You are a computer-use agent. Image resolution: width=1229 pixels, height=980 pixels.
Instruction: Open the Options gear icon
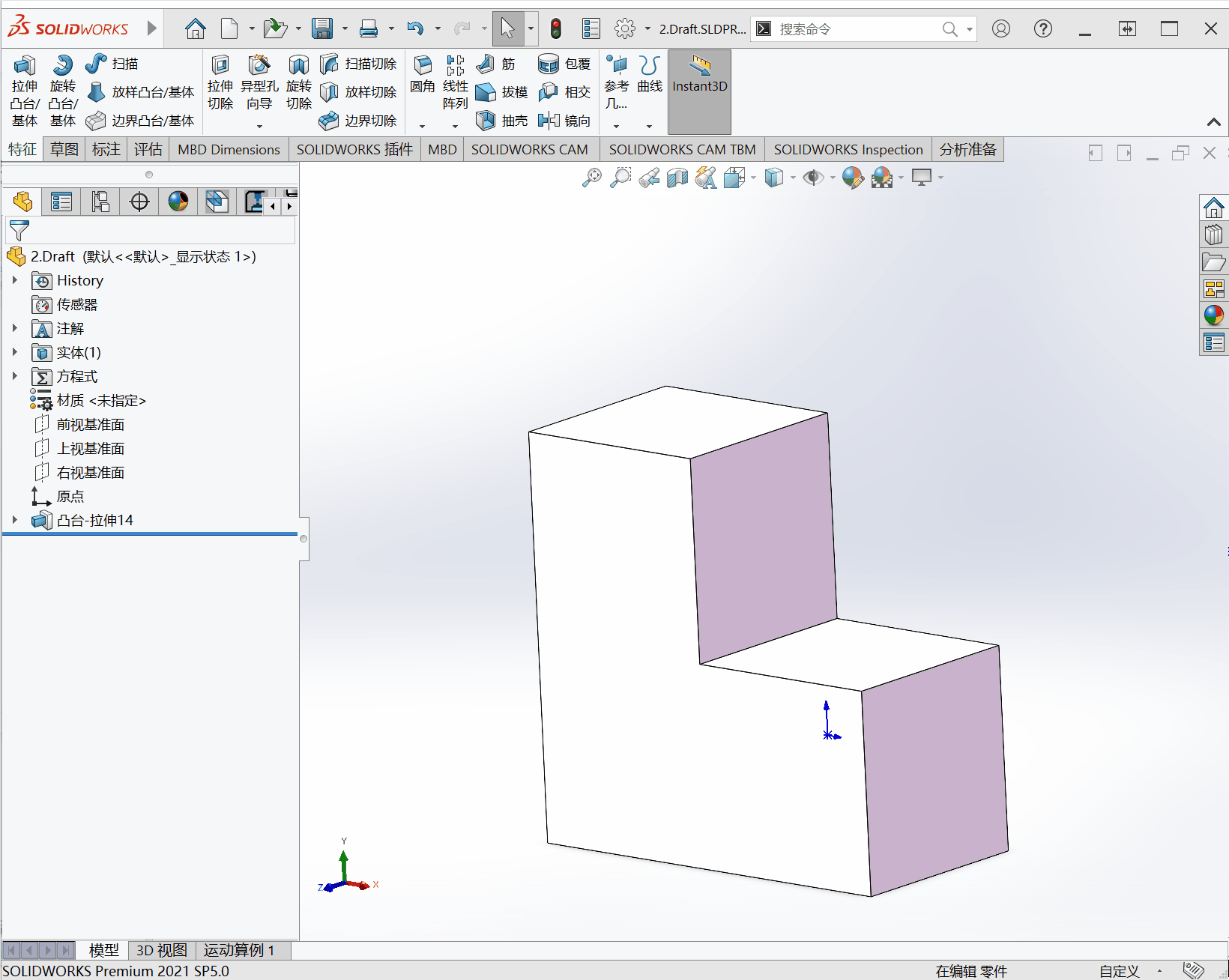click(625, 28)
